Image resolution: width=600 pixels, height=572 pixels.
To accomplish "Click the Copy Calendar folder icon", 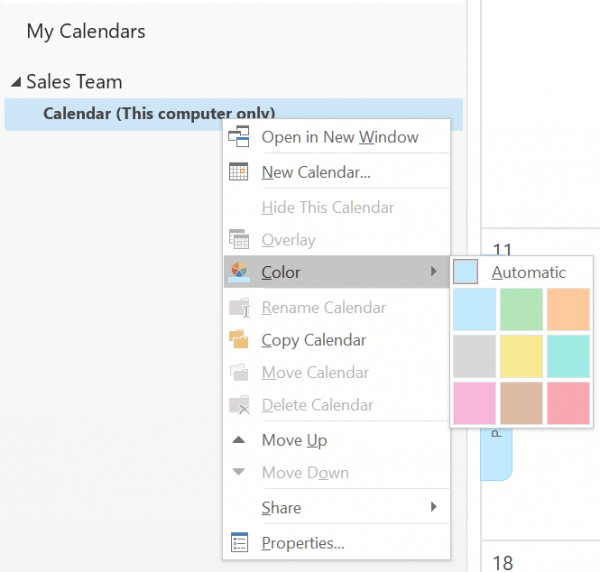I will [239, 339].
